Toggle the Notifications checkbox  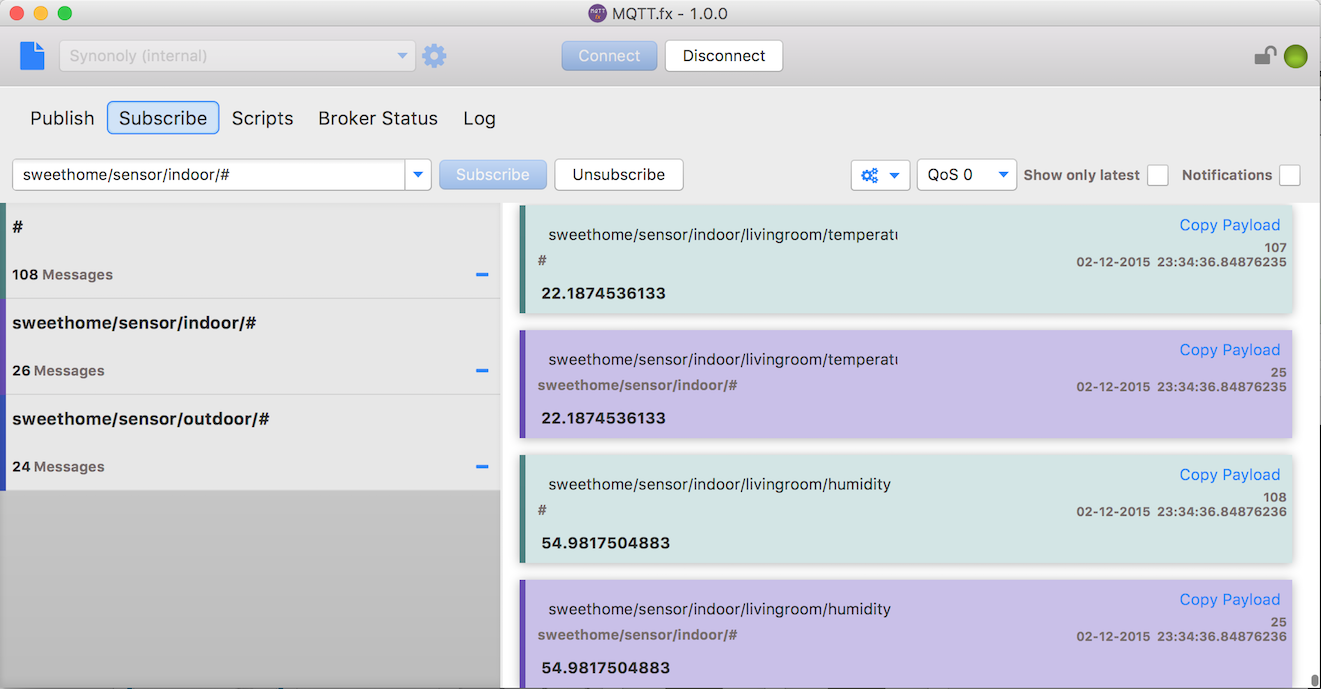coord(1289,175)
